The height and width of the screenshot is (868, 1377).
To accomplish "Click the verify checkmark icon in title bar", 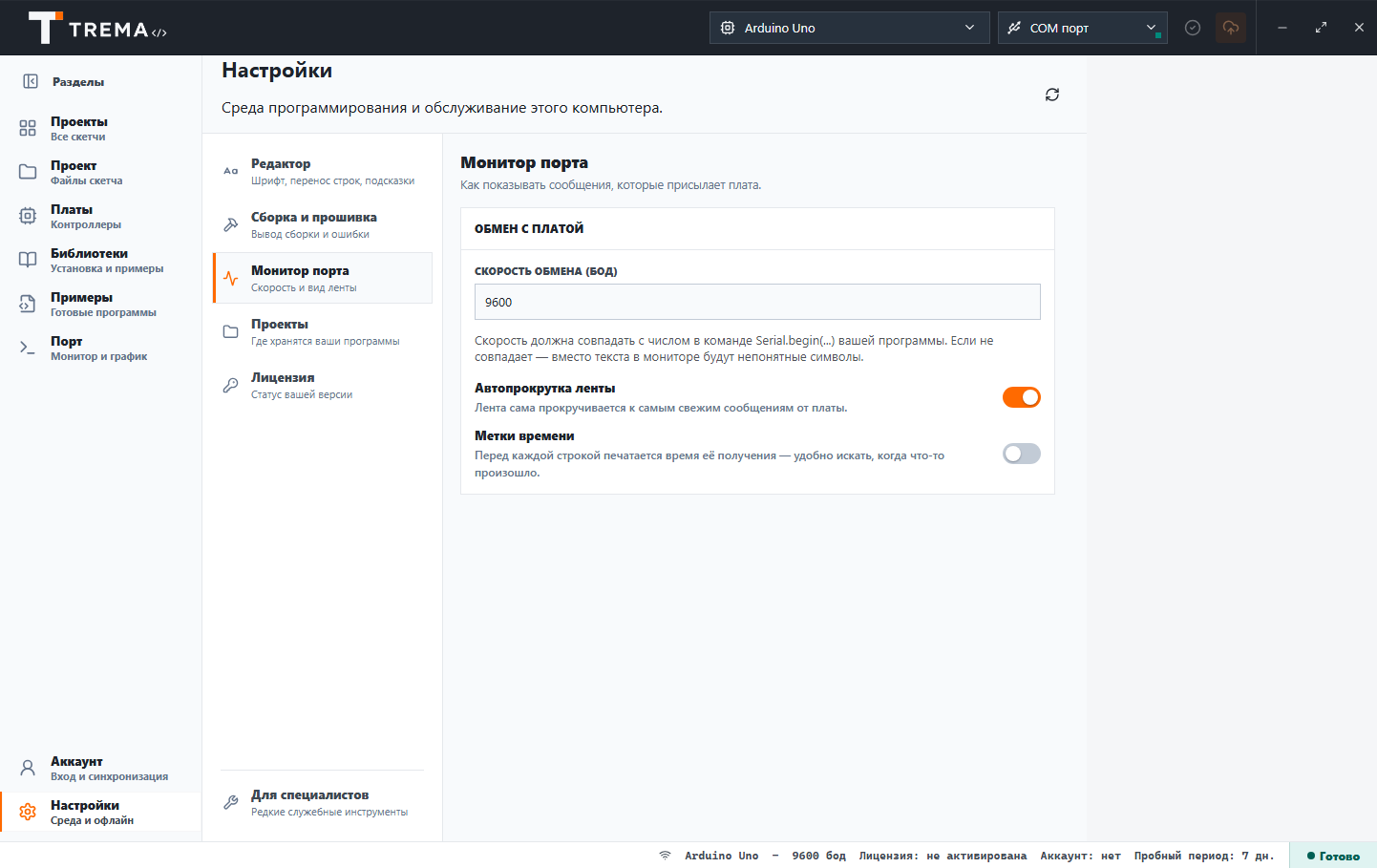I will click(x=1193, y=28).
